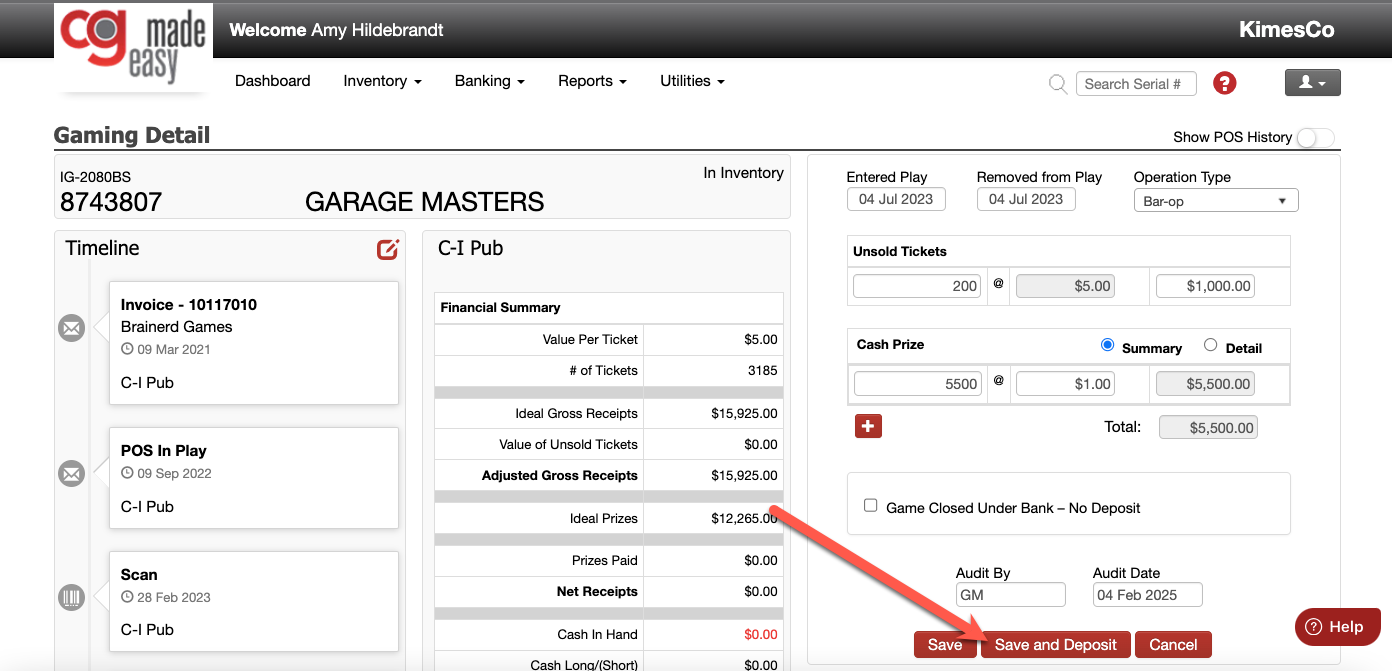This screenshot has height=671, width=1392.
Task: Click the Ideal Prizes $12,265.00 value
Action: [744, 518]
